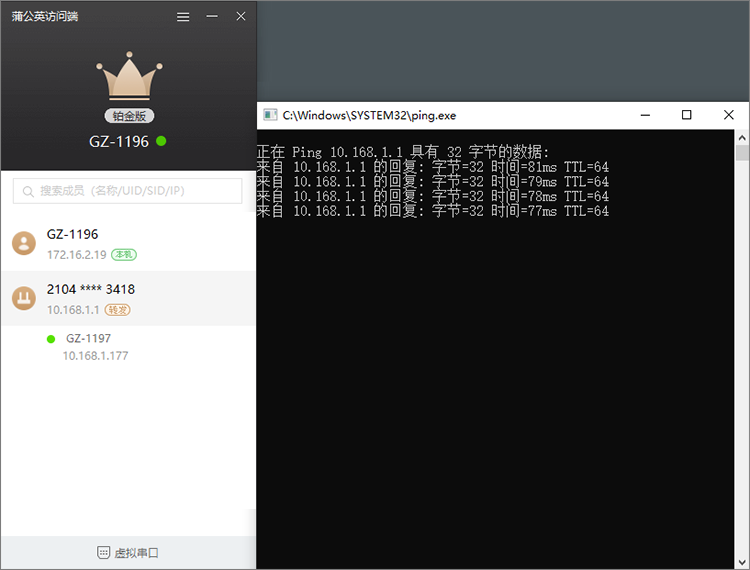
Task: Select the GZ-1196 member entry
Action: [128, 243]
